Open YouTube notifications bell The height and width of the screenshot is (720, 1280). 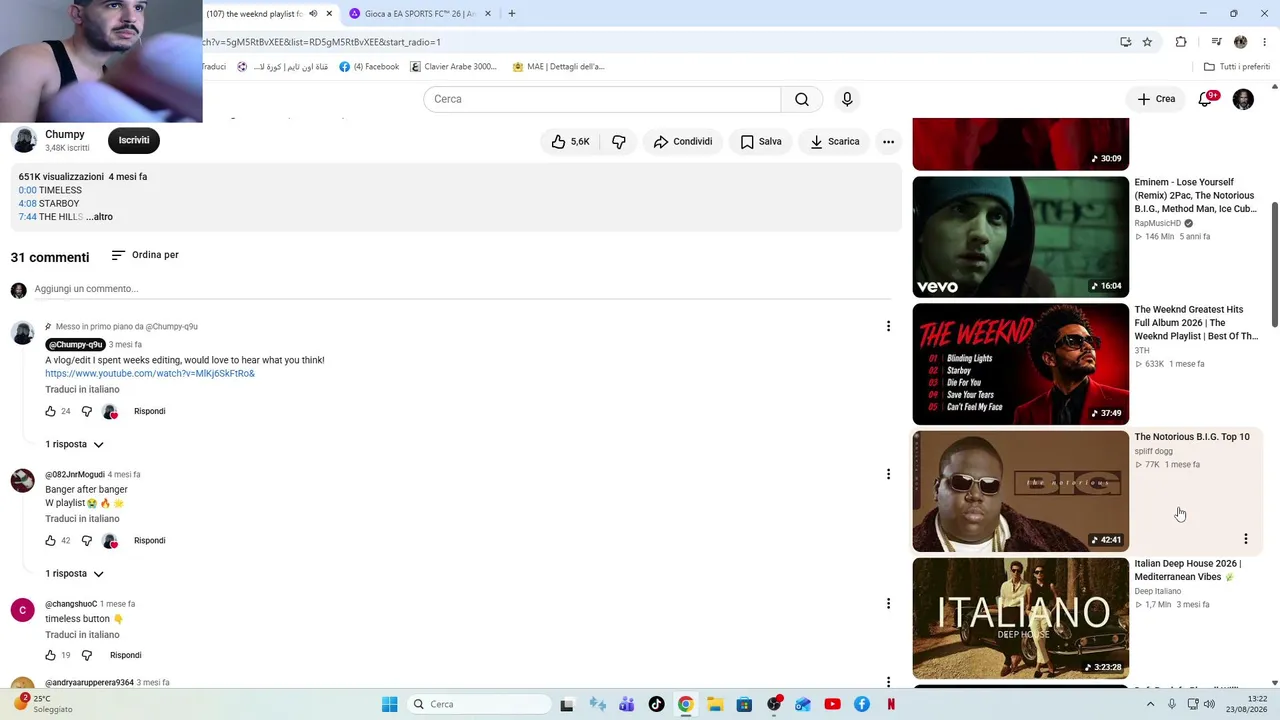1205,99
